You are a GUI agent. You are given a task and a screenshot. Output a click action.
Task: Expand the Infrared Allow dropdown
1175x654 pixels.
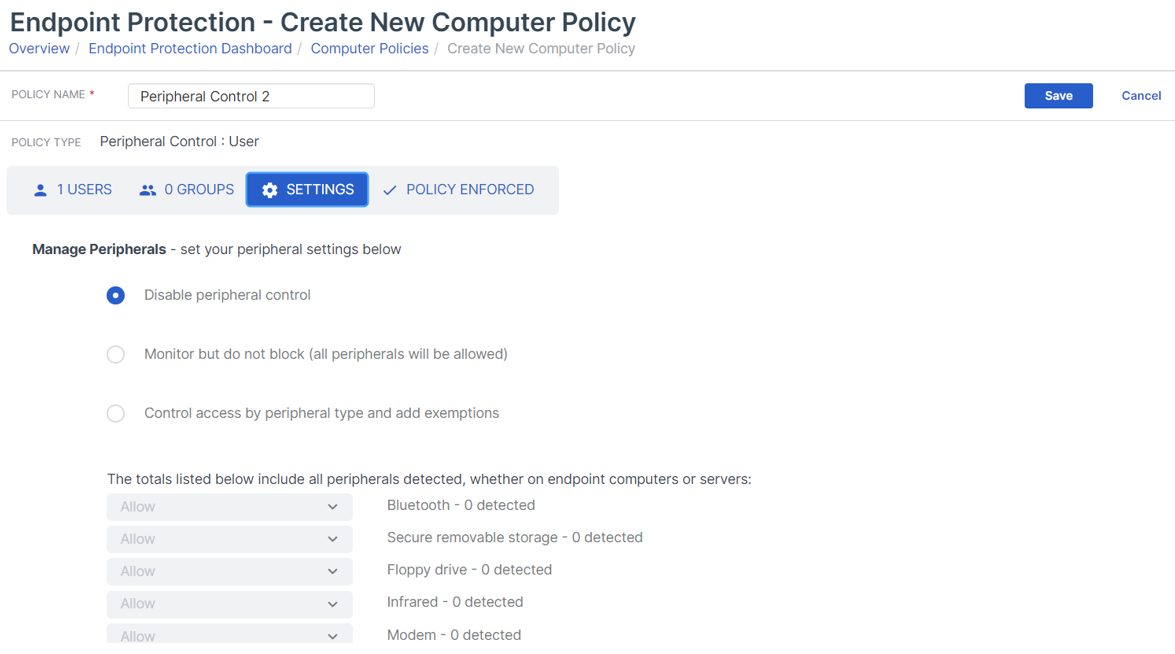229,603
